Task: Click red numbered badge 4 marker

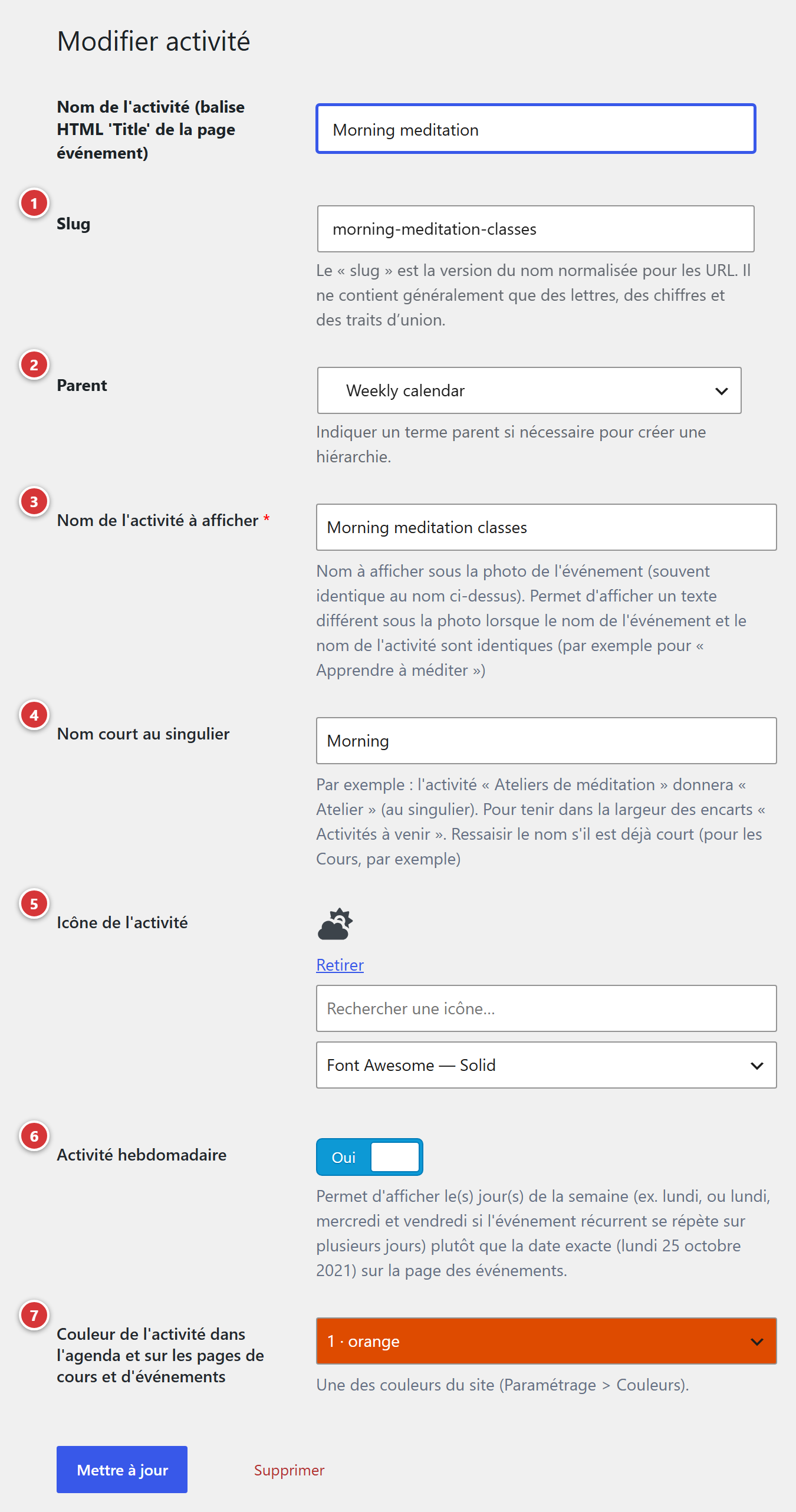Action: 34,715
